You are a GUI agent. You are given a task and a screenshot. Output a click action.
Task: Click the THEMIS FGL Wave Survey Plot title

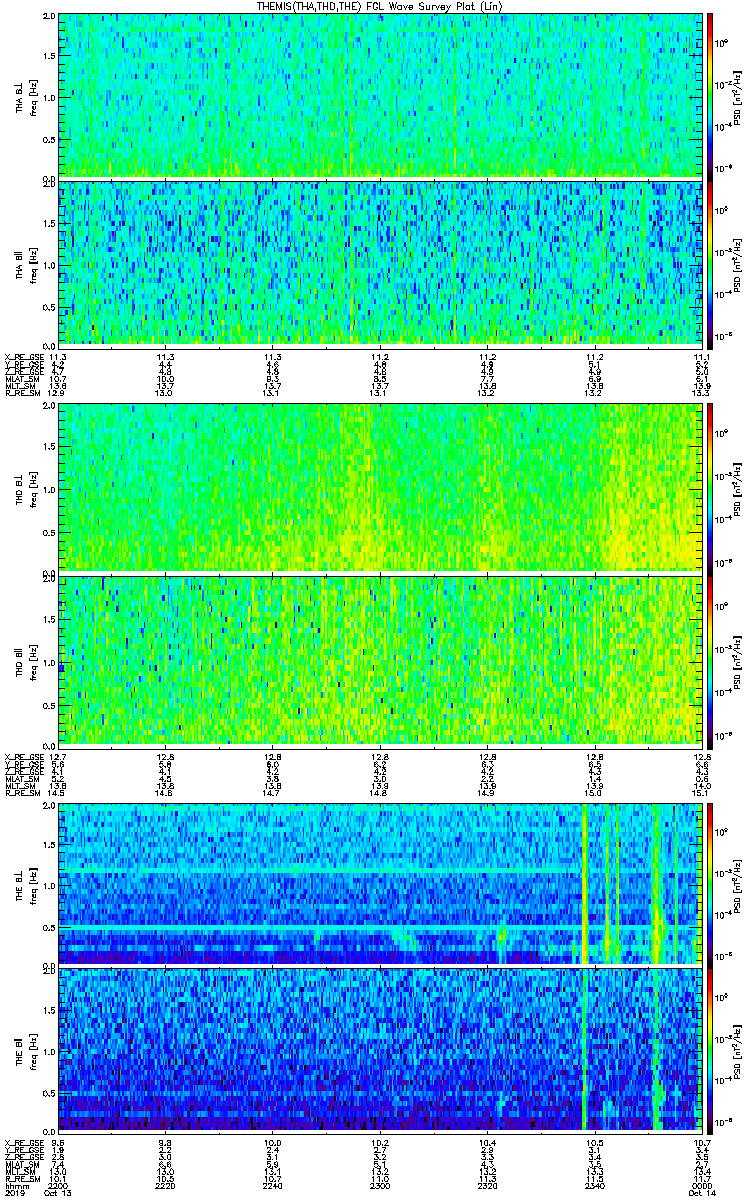pos(381,6)
